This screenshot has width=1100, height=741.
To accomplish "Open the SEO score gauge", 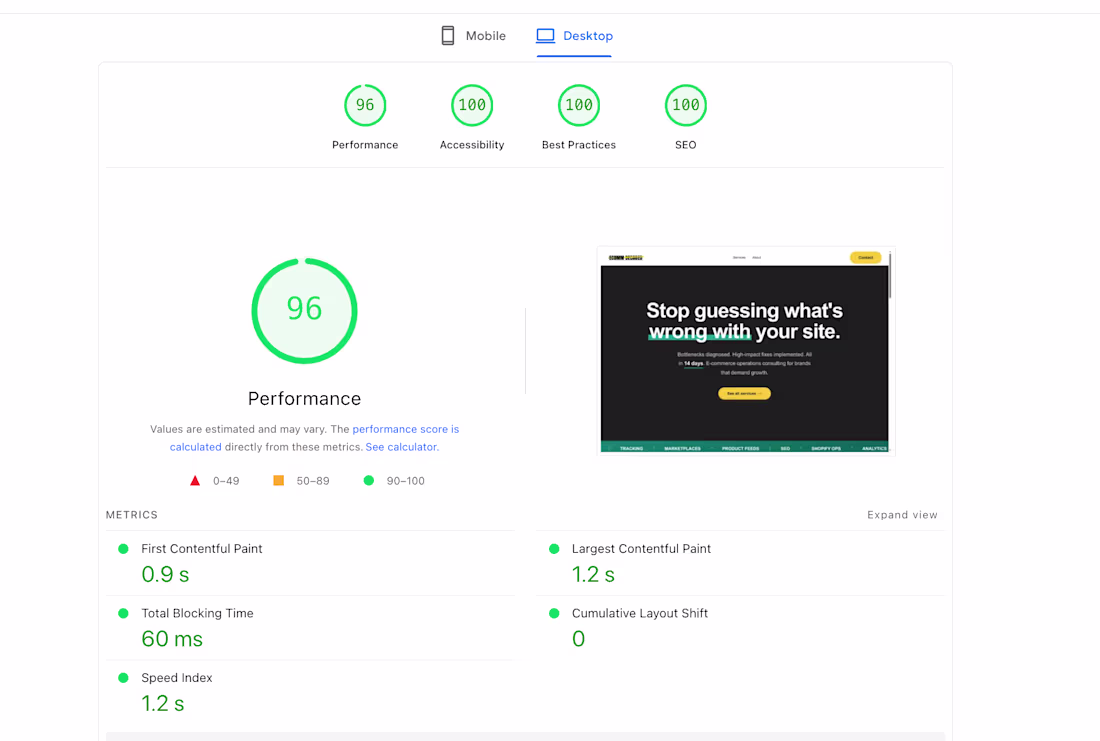I will [x=685, y=105].
